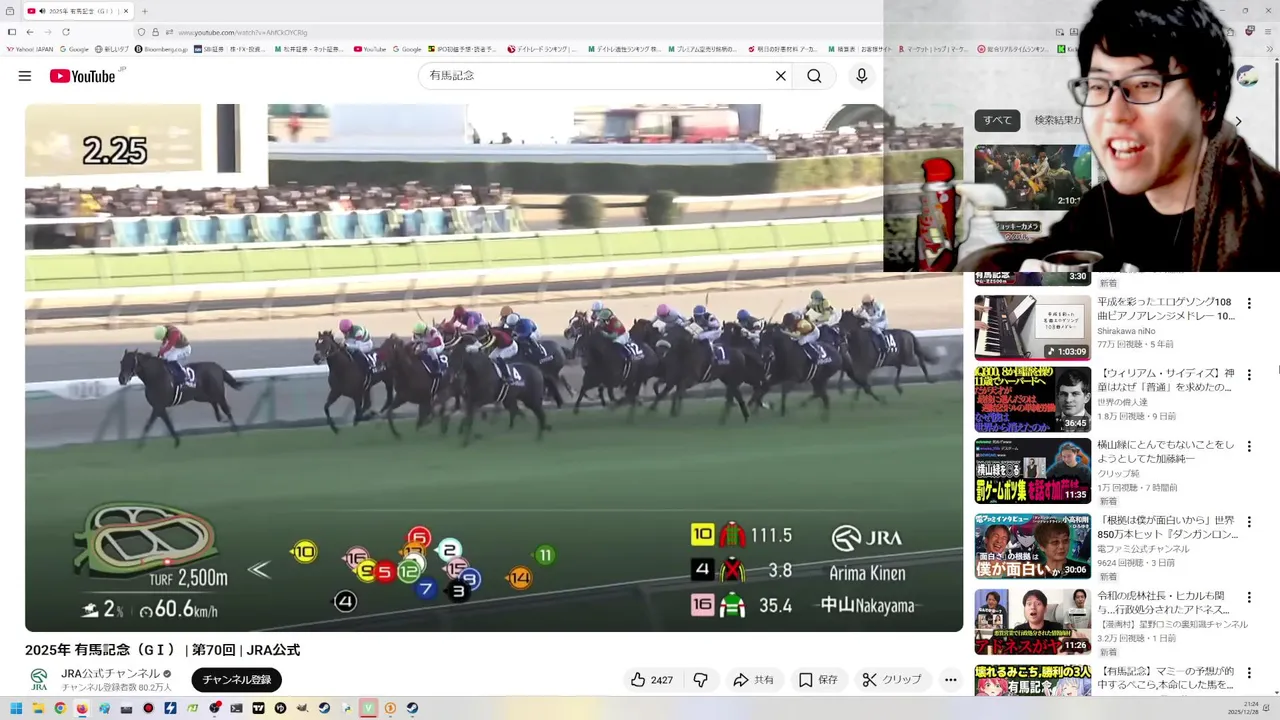Image resolution: width=1280 pixels, height=720 pixels.
Task: Close the 2025年 有馬記念 browser tab
Action: pos(126,11)
